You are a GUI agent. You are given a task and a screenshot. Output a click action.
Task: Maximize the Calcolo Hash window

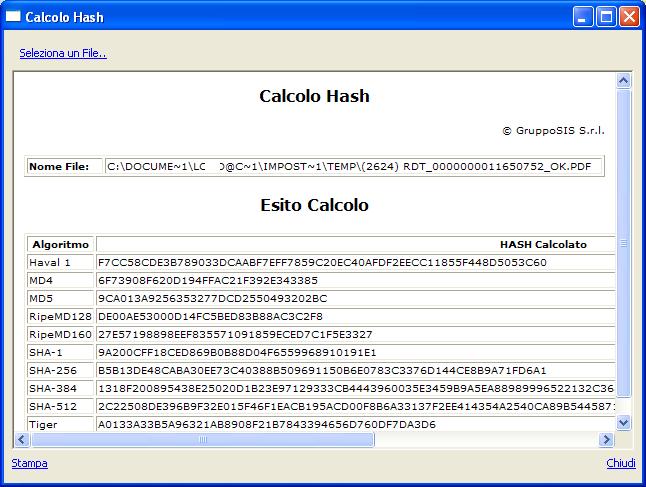point(606,17)
